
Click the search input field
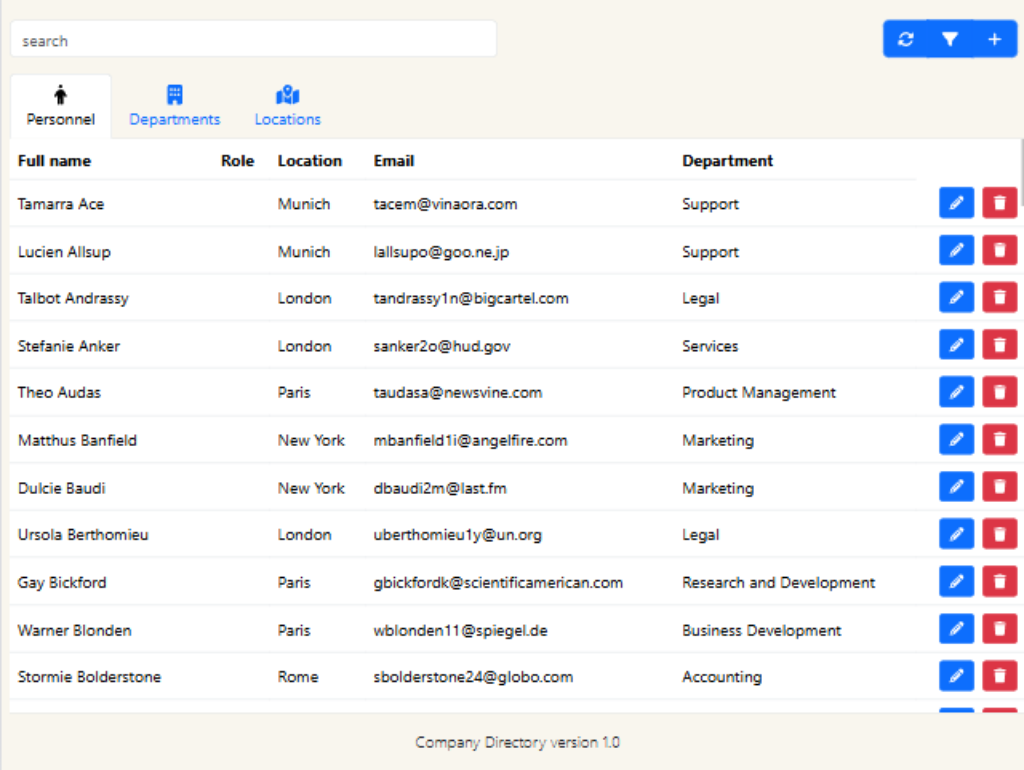[x=253, y=38]
